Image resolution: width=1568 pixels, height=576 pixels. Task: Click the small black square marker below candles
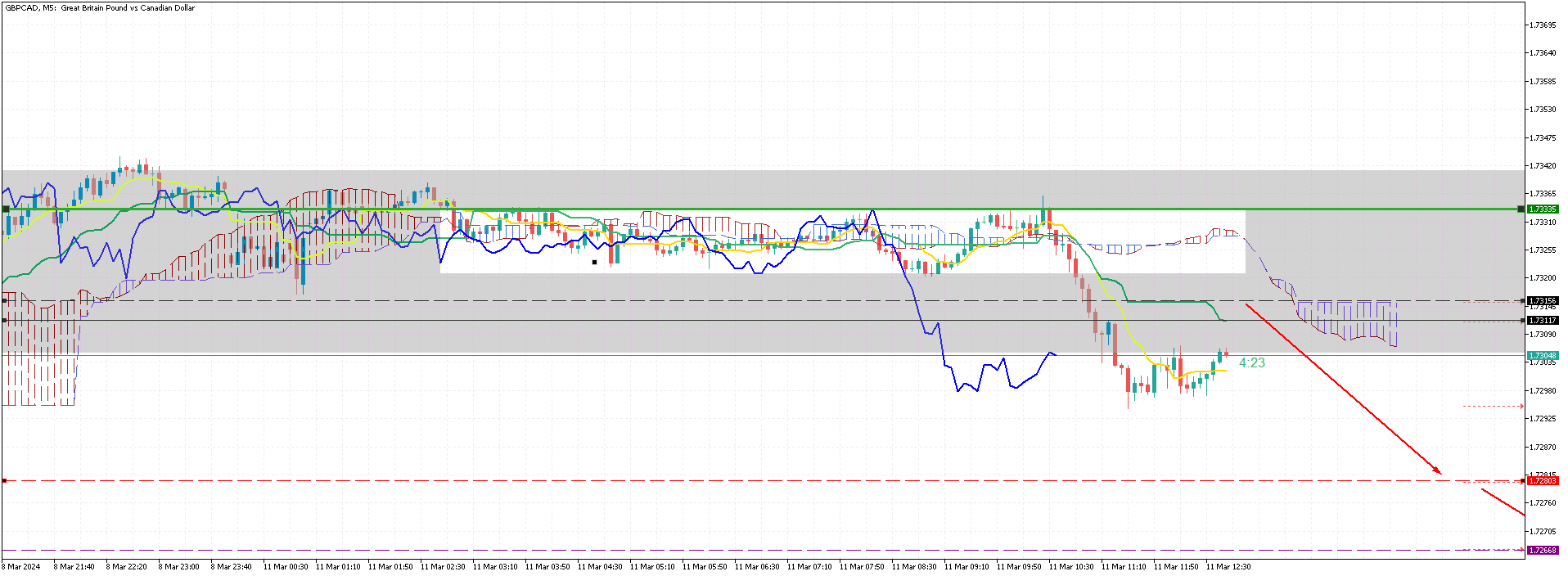pos(594,263)
